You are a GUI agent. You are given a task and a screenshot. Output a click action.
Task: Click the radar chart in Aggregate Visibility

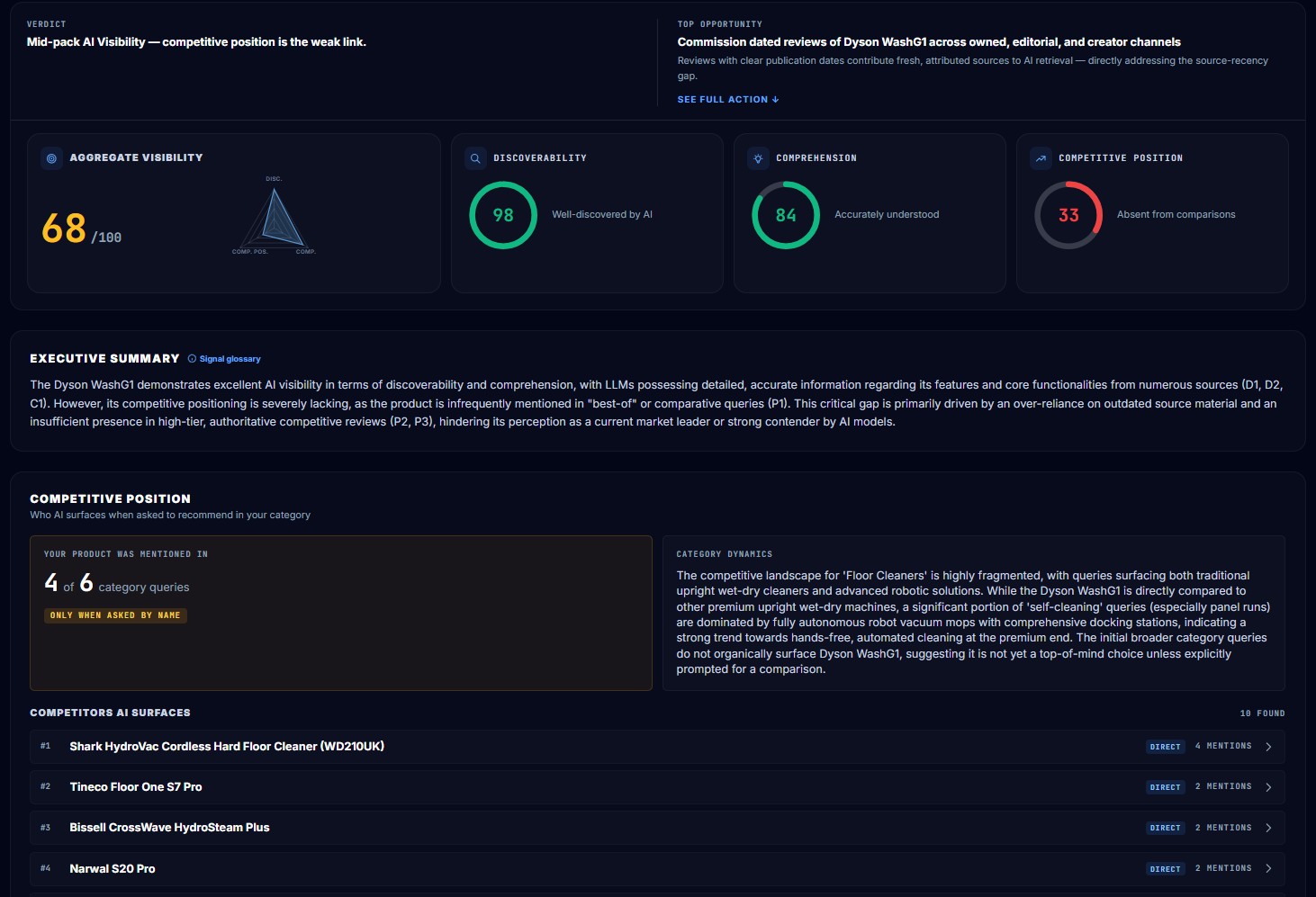(x=275, y=218)
